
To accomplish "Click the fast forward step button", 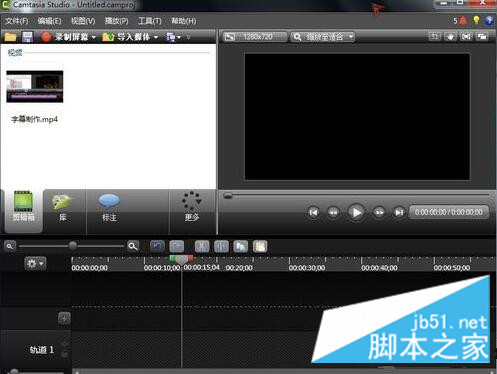I will tap(379, 212).
